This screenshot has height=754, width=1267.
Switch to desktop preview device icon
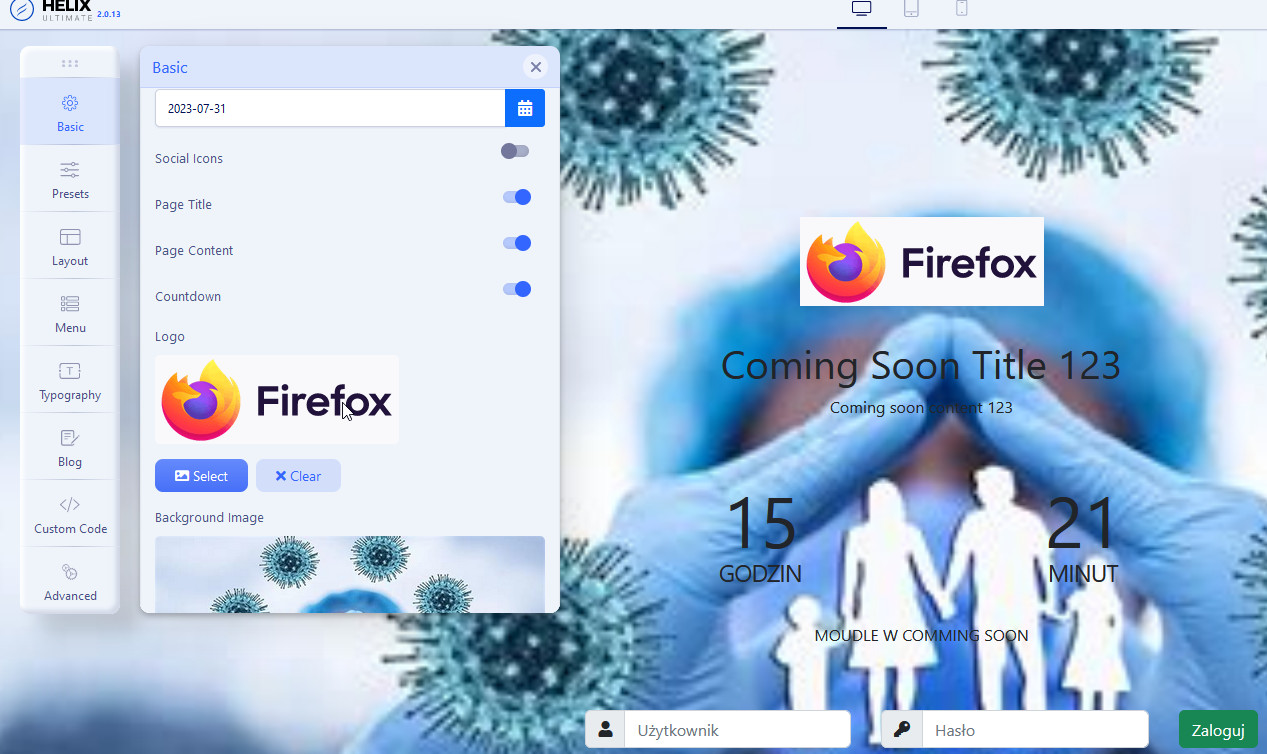(862, 9)
